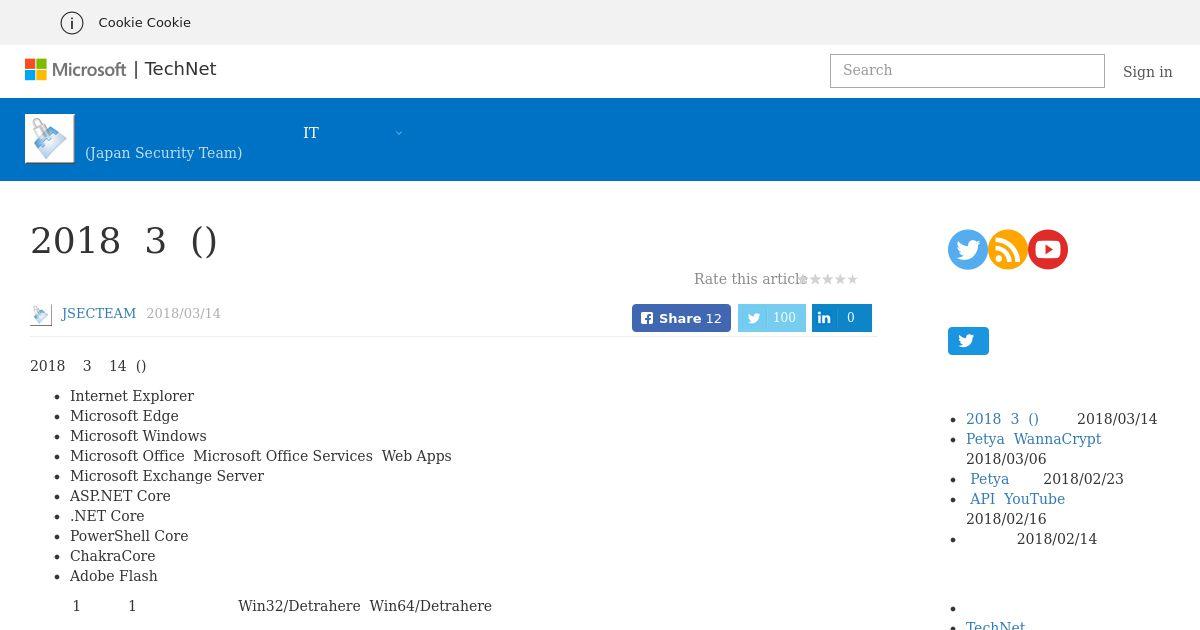This screenshot has height=630, width=1200.
Task: Select the Adobe Flash list item
Action: (114, 576)
